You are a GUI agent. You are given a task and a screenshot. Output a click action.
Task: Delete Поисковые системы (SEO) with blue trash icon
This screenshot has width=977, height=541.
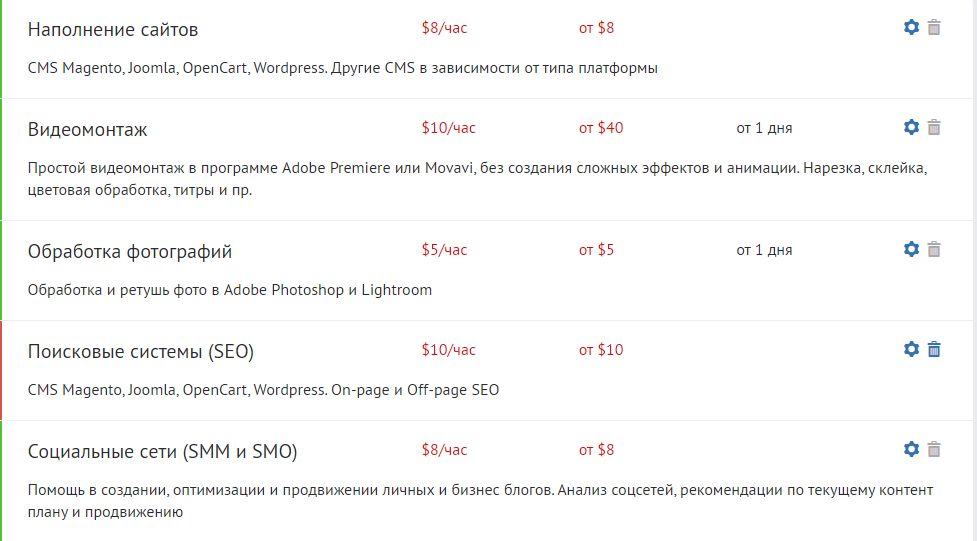934,349
